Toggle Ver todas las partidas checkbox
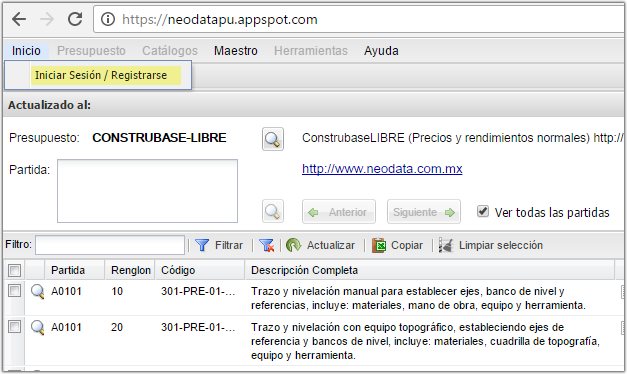Image resolution: width=627 pixels, height=374 pixels. tap(483, 211)
